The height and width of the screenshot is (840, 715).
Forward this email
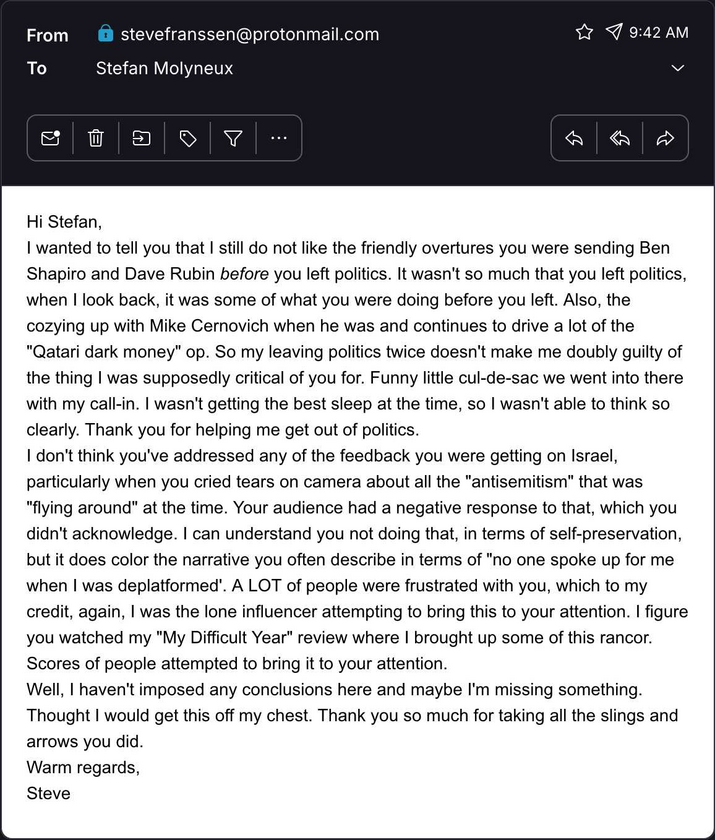point(665,138)
